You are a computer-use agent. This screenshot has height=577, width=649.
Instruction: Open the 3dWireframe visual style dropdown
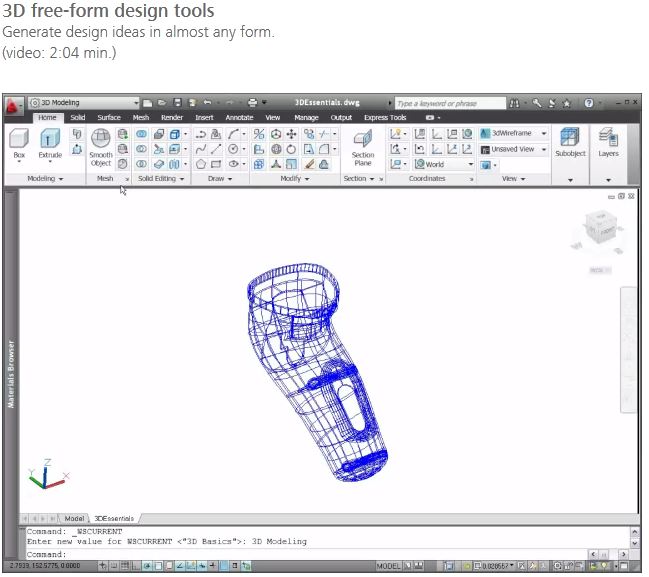click(514, 133)
